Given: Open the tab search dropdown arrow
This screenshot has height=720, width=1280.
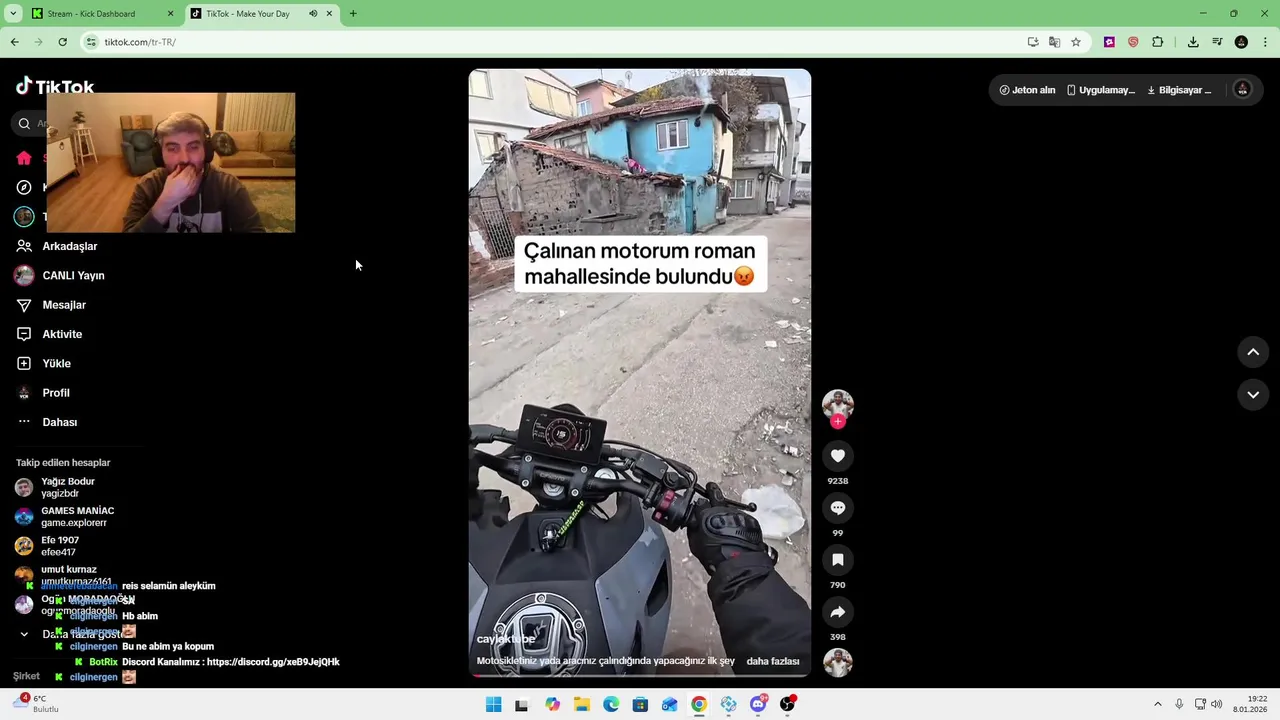Looking at the screenshot, I should click(13, 14).
